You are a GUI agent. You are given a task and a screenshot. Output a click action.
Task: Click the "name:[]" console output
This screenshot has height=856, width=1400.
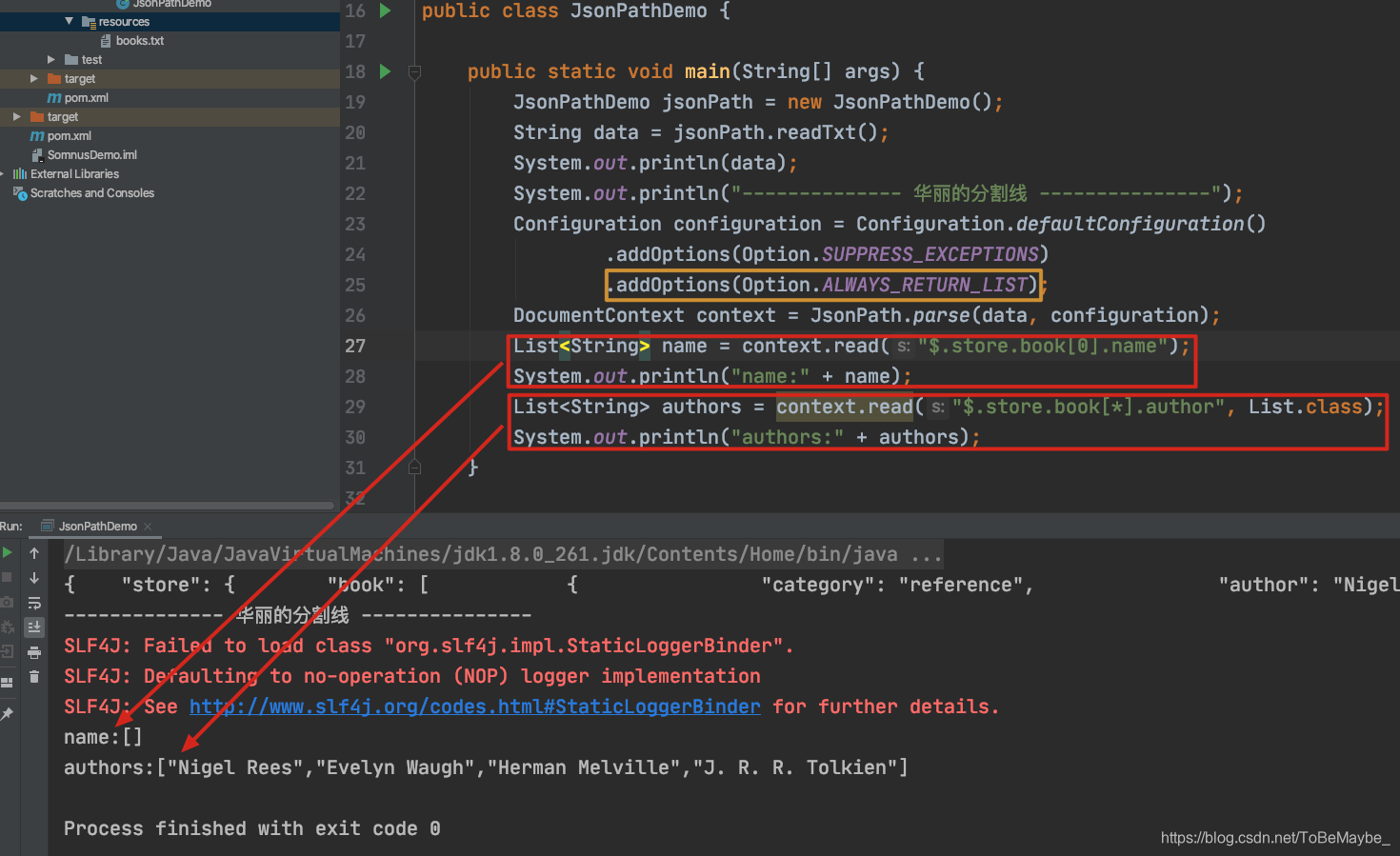pos(103,737)
